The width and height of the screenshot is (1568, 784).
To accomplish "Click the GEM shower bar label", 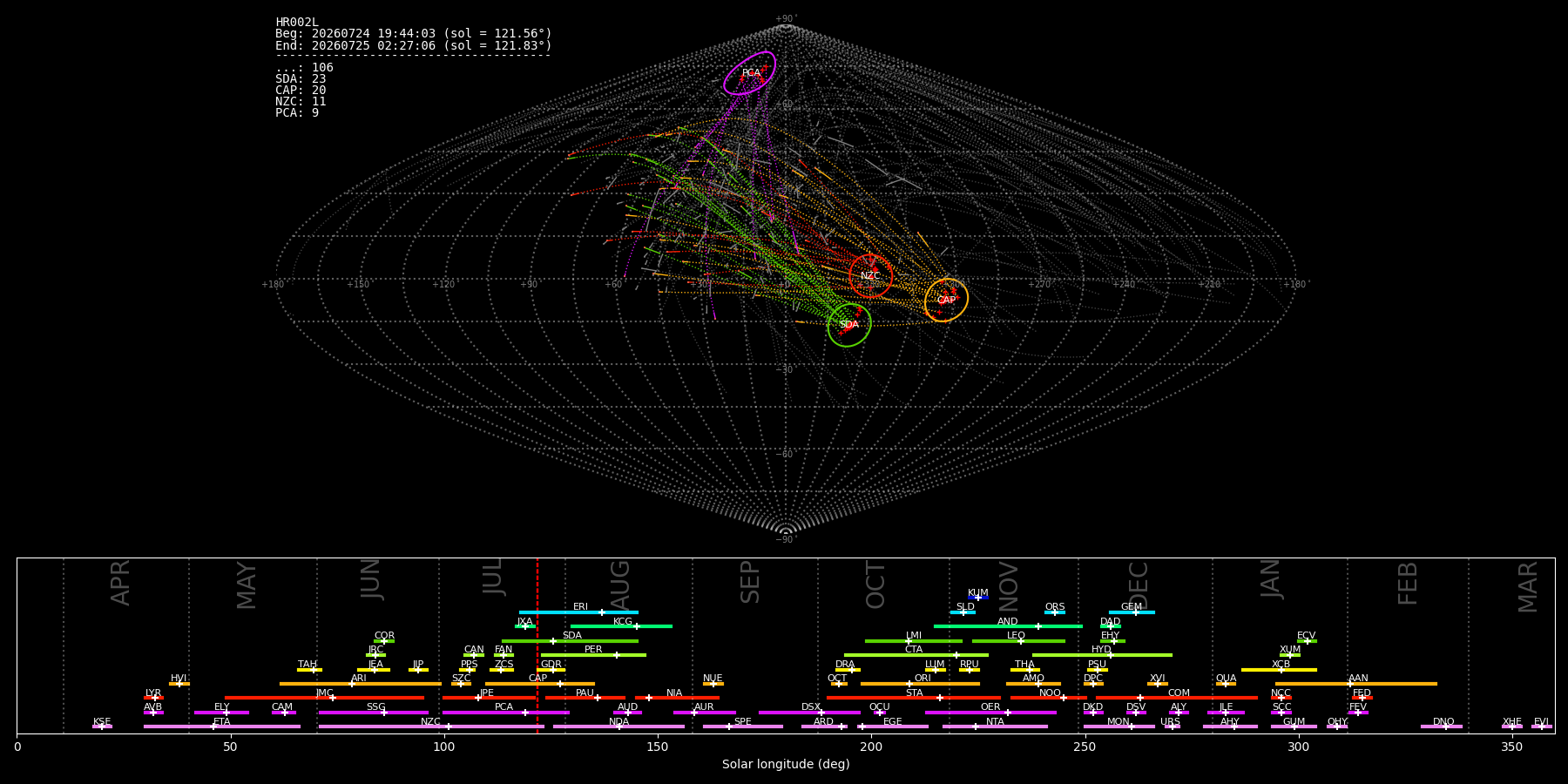I will click(x=1132, y=607).
